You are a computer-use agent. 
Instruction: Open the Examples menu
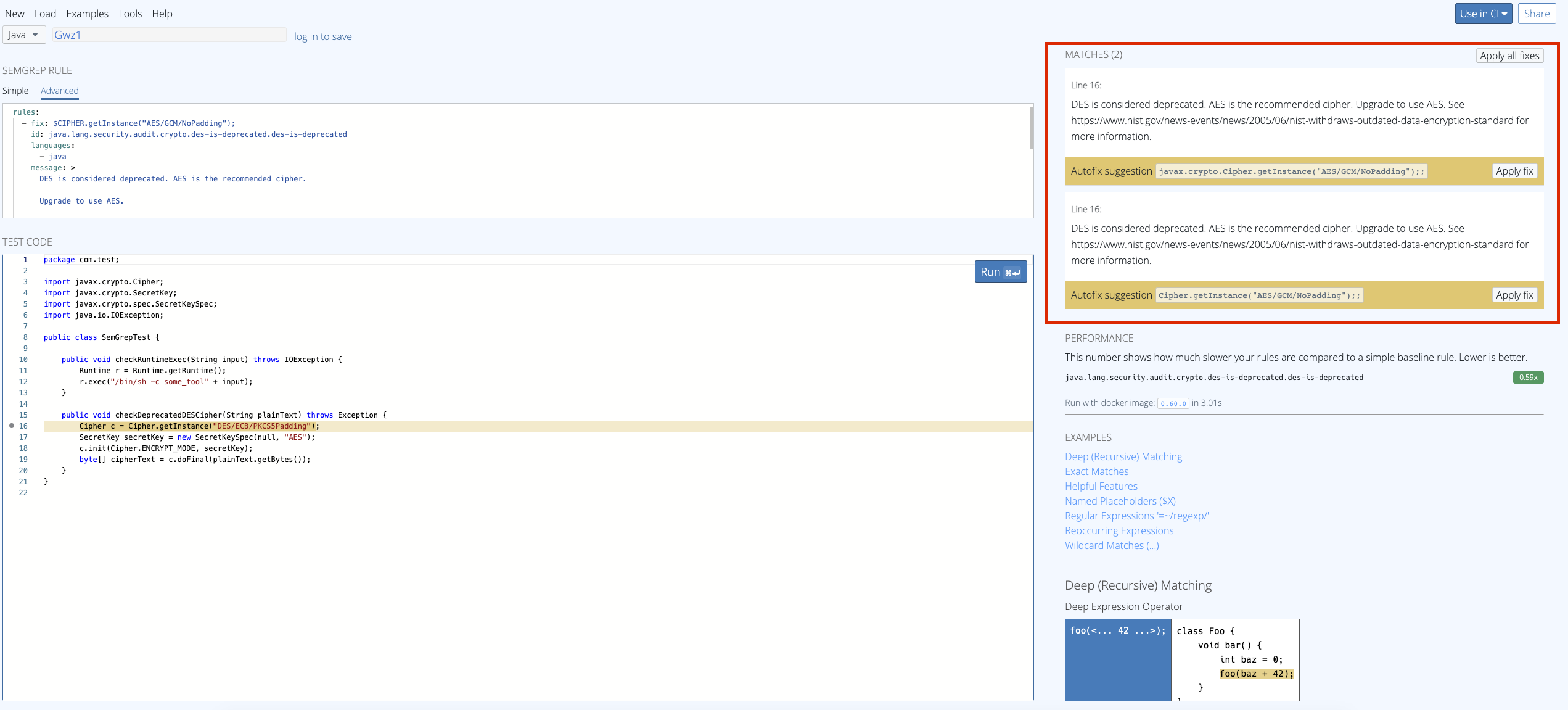tap(87, 14)
